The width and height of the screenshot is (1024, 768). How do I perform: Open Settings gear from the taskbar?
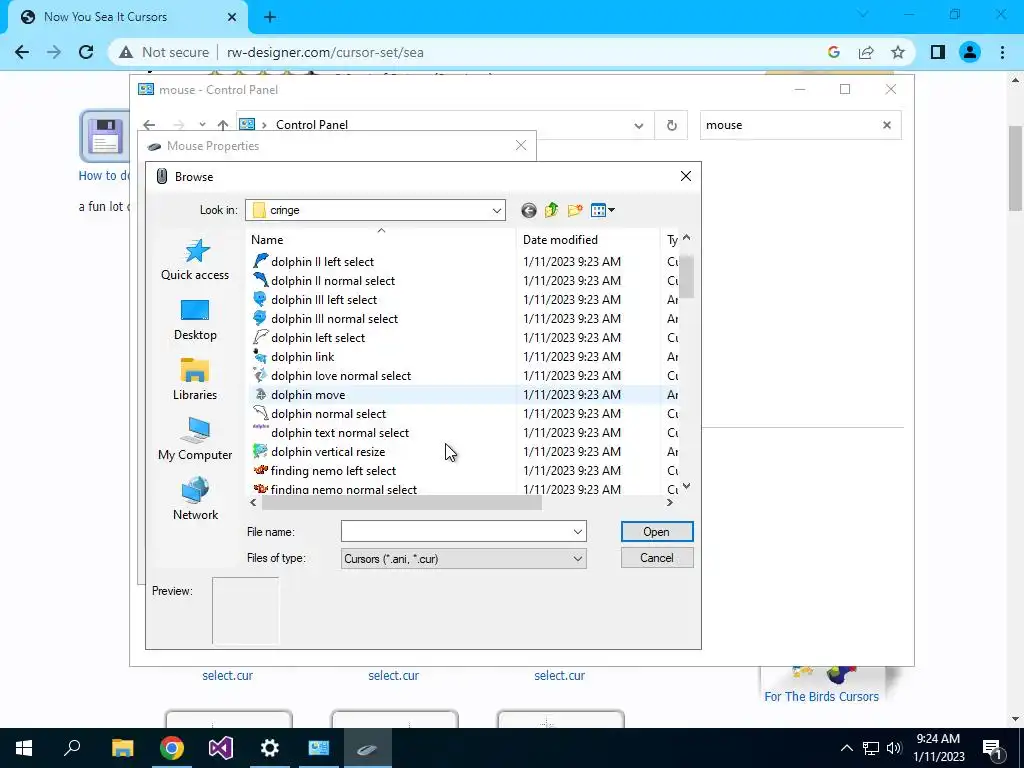[x=270, y=748]
